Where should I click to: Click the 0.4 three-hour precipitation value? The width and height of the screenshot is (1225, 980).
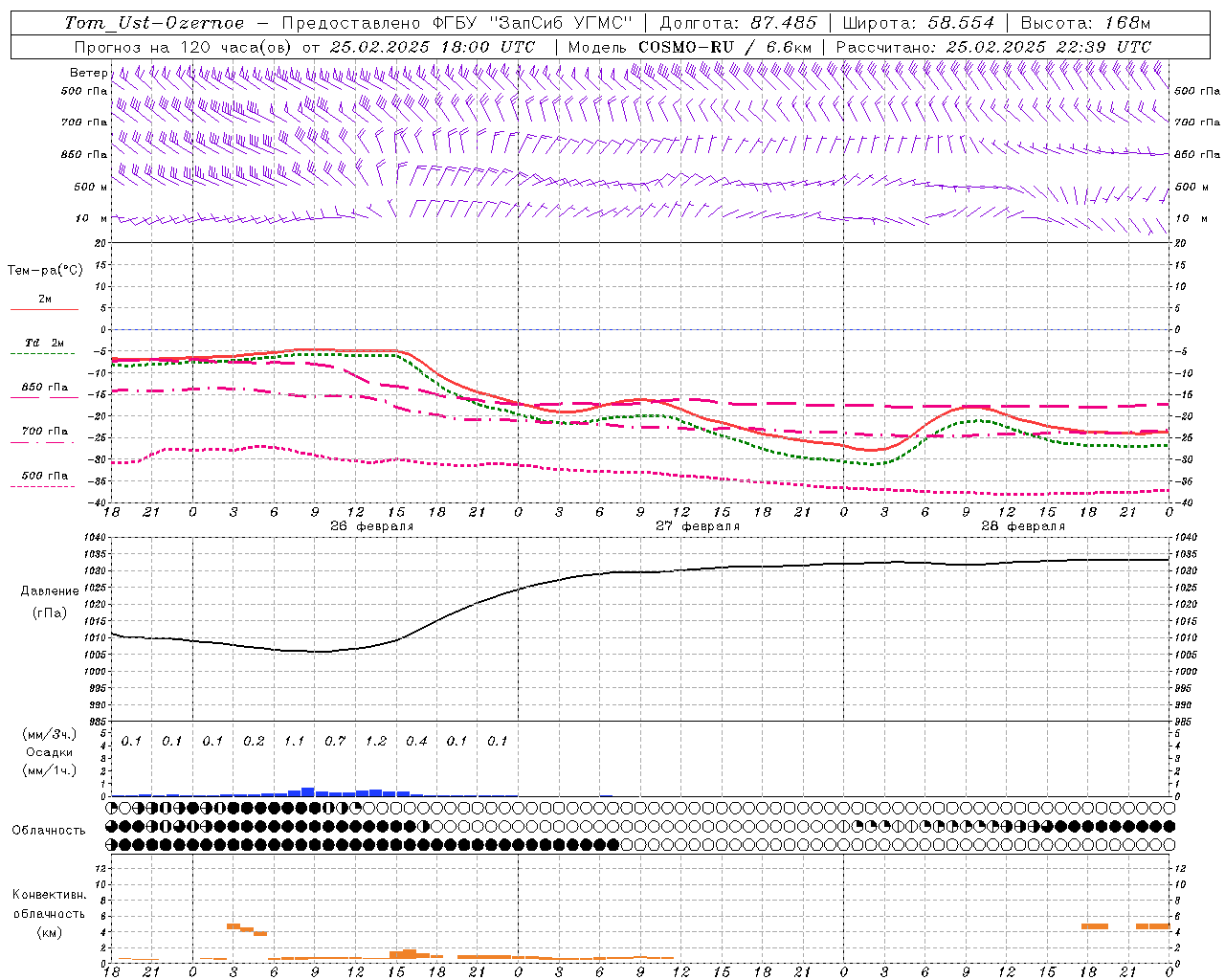click(x=416, y=741)
